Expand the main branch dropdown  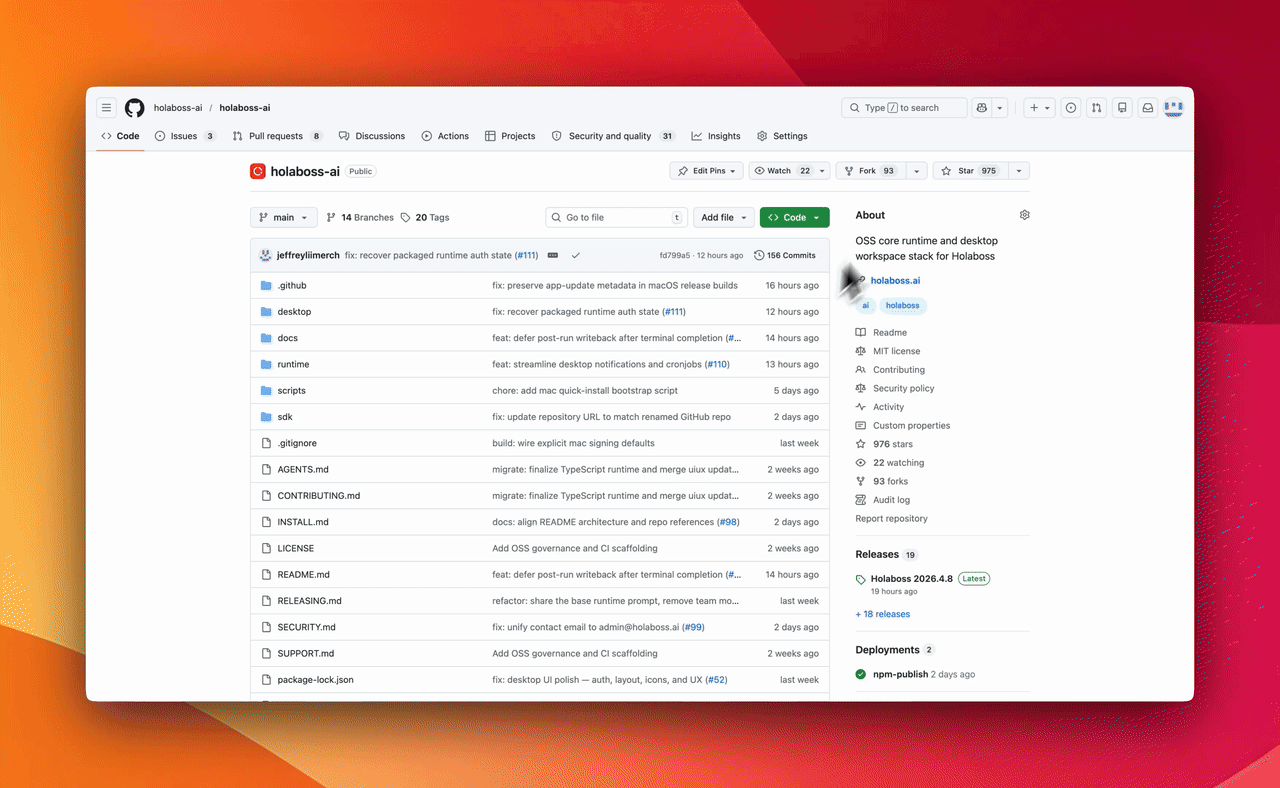(284, 217)
